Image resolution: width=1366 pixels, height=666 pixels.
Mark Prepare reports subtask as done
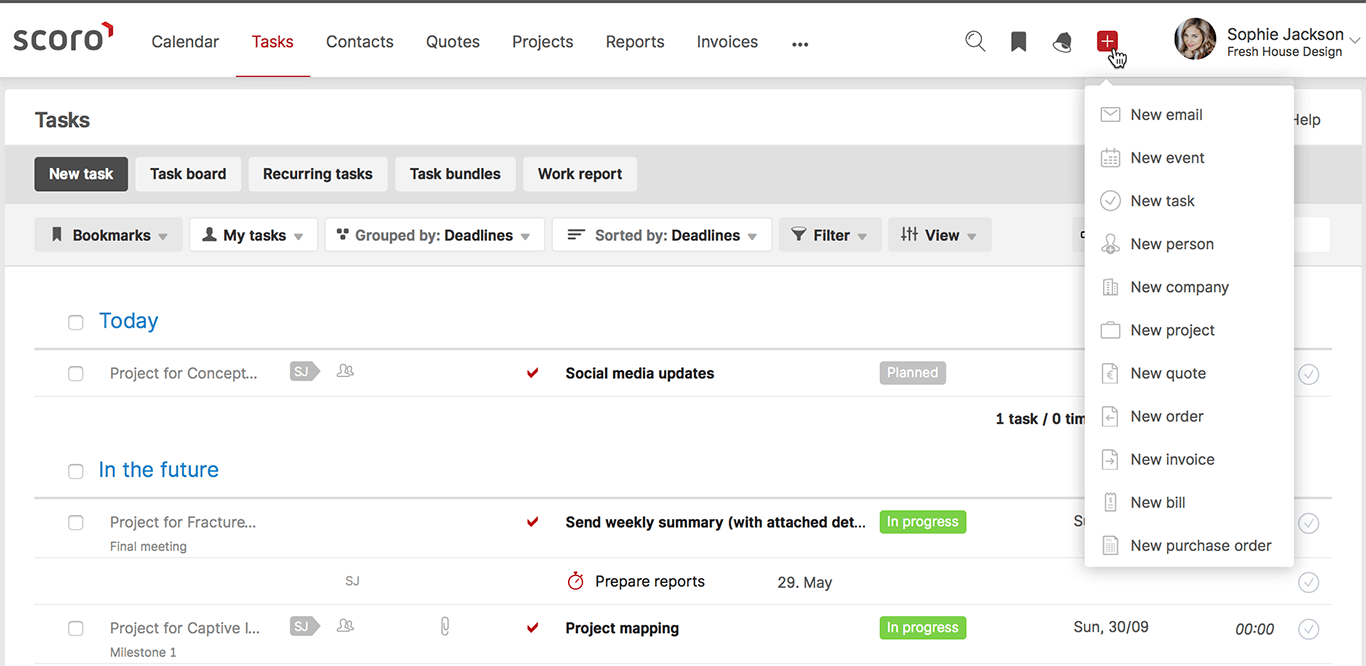tap(1308, 582)
